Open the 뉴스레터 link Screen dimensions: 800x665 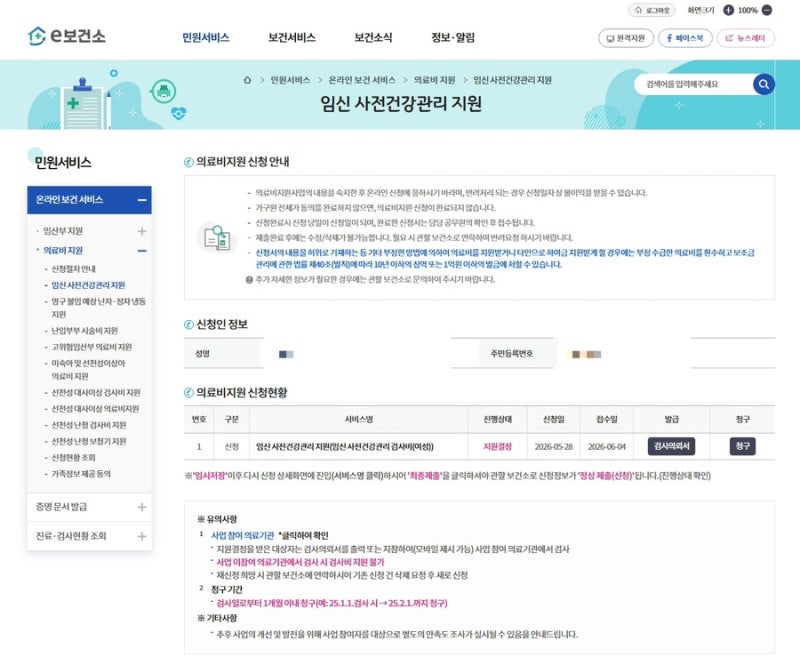tap(745, 38)
